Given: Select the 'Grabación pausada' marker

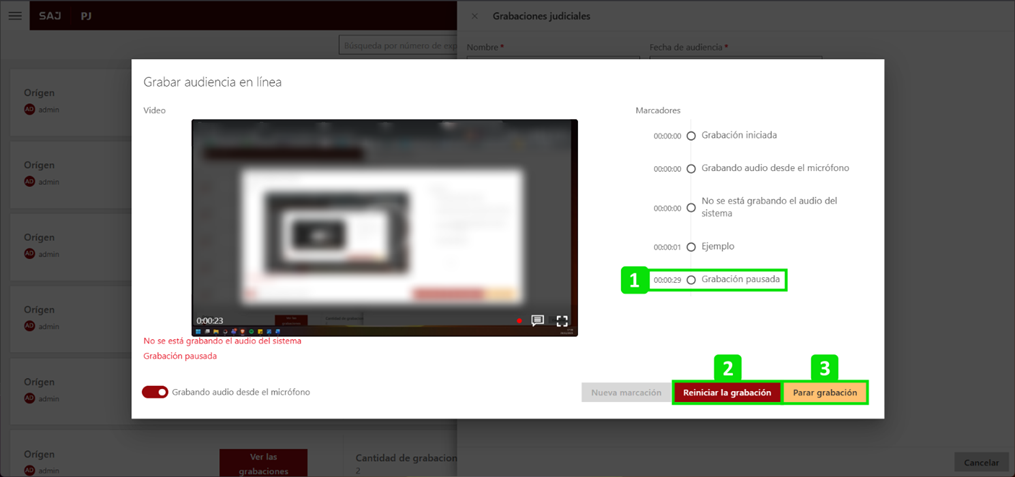Looking at the screenshot, I should [x=691, y=280].
